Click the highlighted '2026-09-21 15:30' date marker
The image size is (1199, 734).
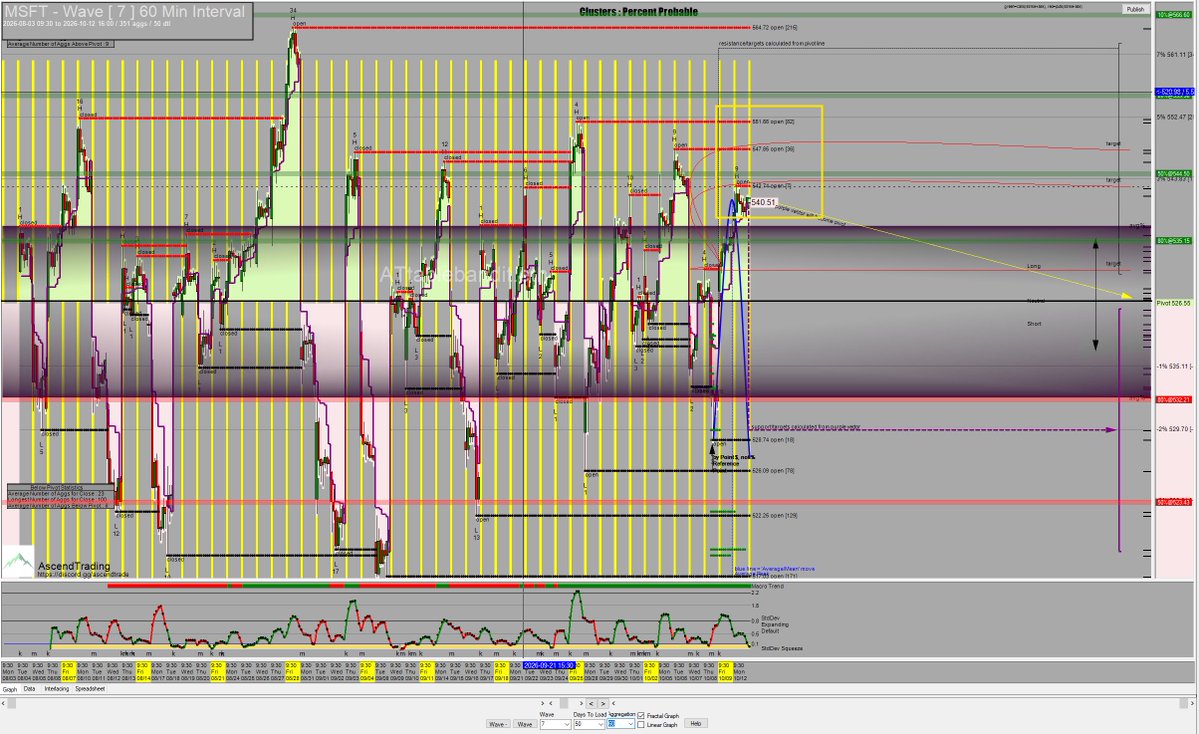548,666
